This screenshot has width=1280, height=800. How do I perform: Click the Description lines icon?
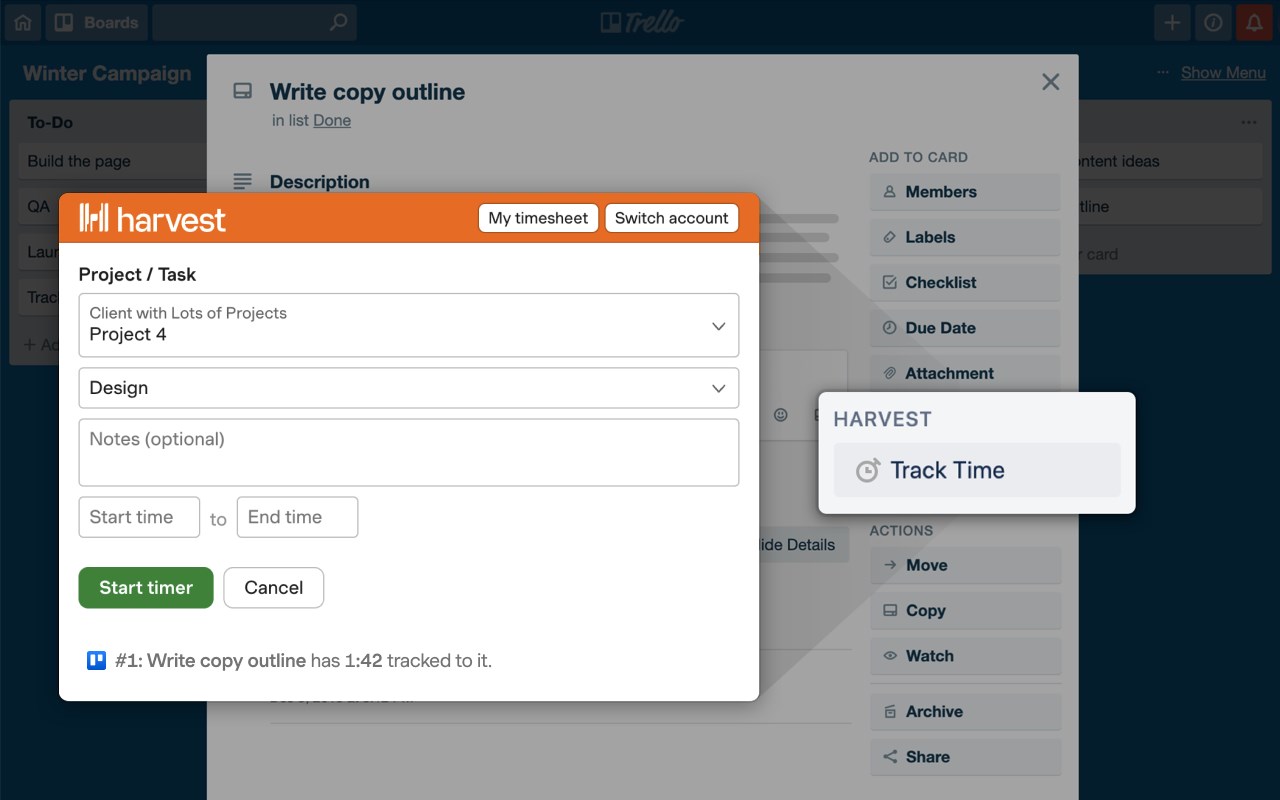point(242,182)
